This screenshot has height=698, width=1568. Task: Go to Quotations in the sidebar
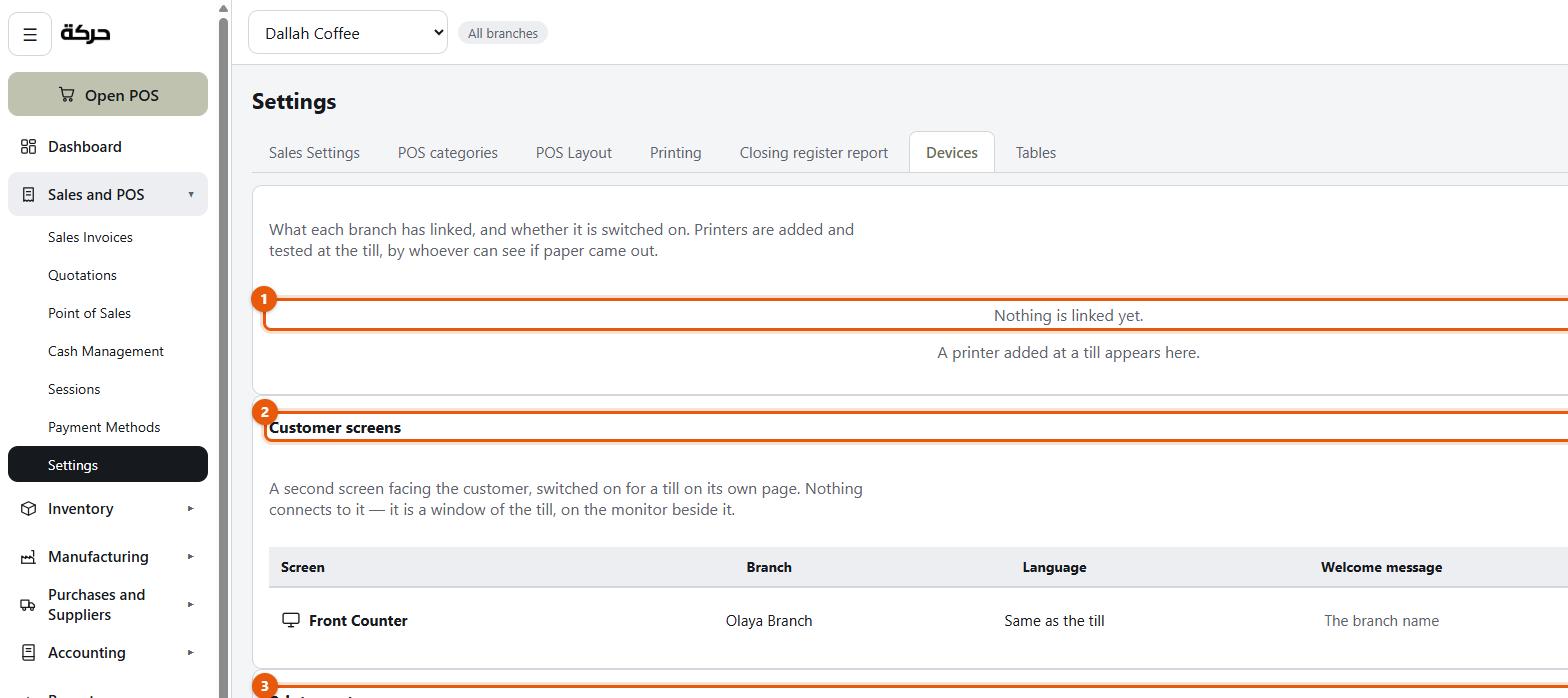[82, 275]
